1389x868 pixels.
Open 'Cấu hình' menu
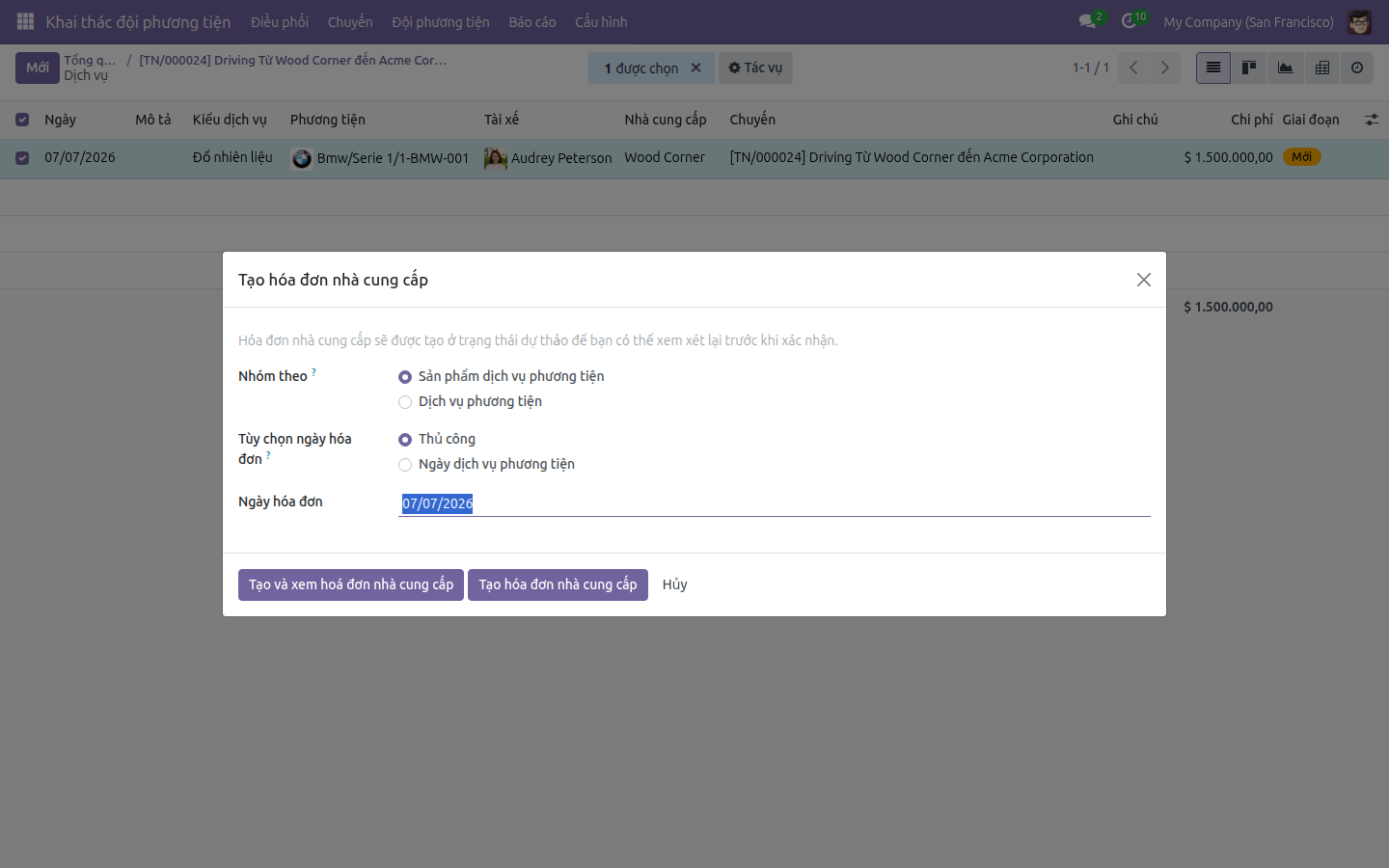pyautogui.click(x=601, y=21)
